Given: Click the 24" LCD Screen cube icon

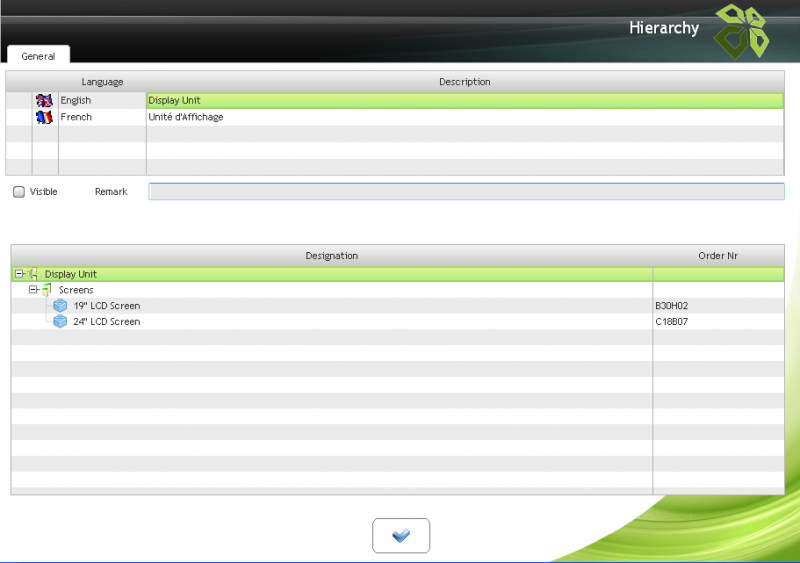Looking at the screenshot, I should (60, 322).
